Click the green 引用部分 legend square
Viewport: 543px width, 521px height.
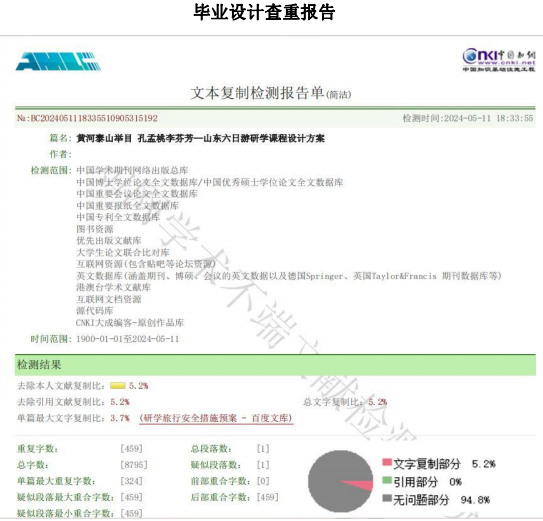(x=387, y=480)
